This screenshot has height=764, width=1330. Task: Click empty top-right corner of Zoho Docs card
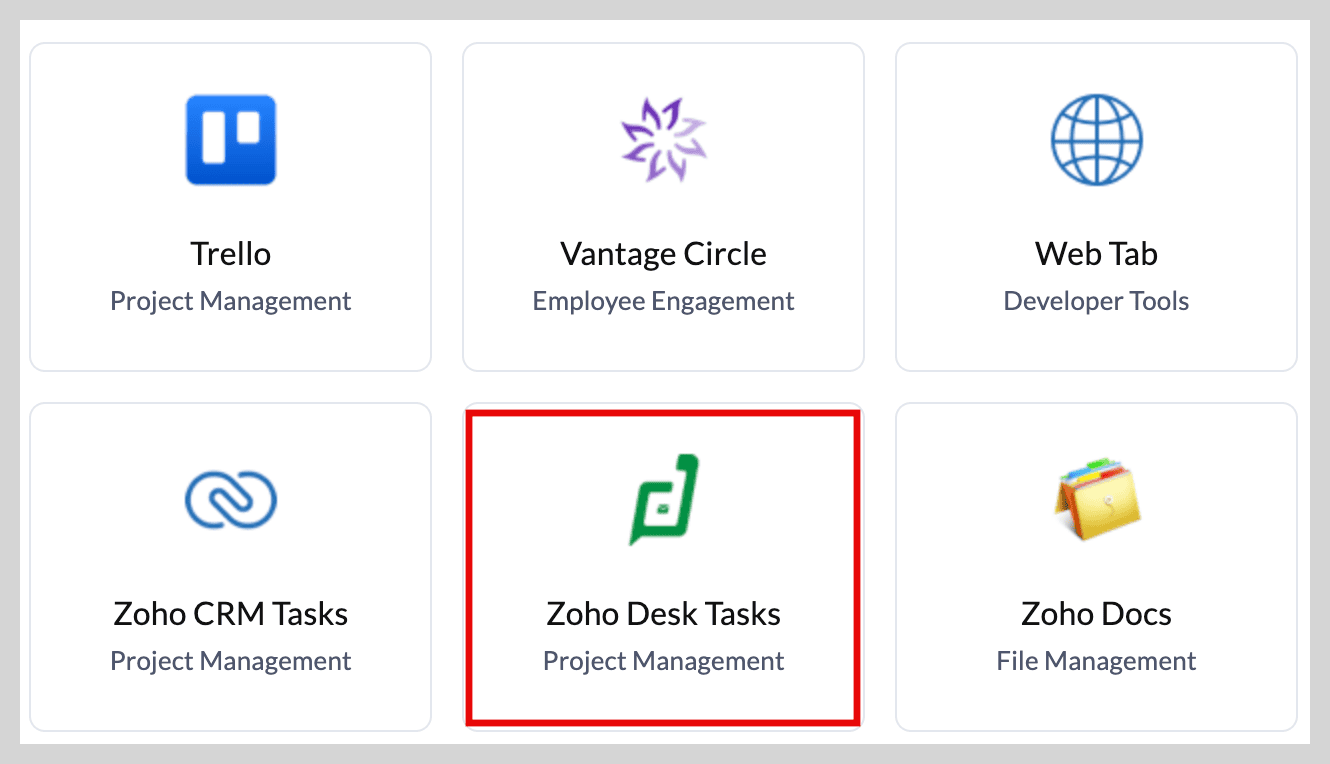point(1268,430)
